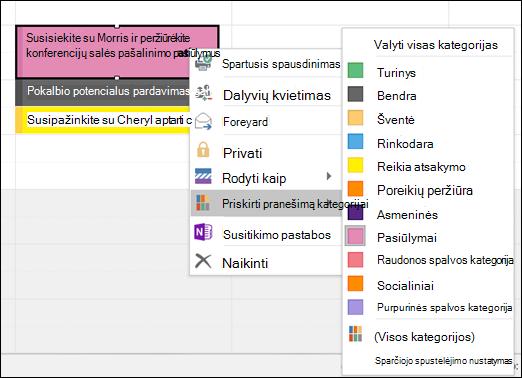Click the Quick Print printer icon
522x378 pixels.
pyautogui.click(x=203, y=63)
